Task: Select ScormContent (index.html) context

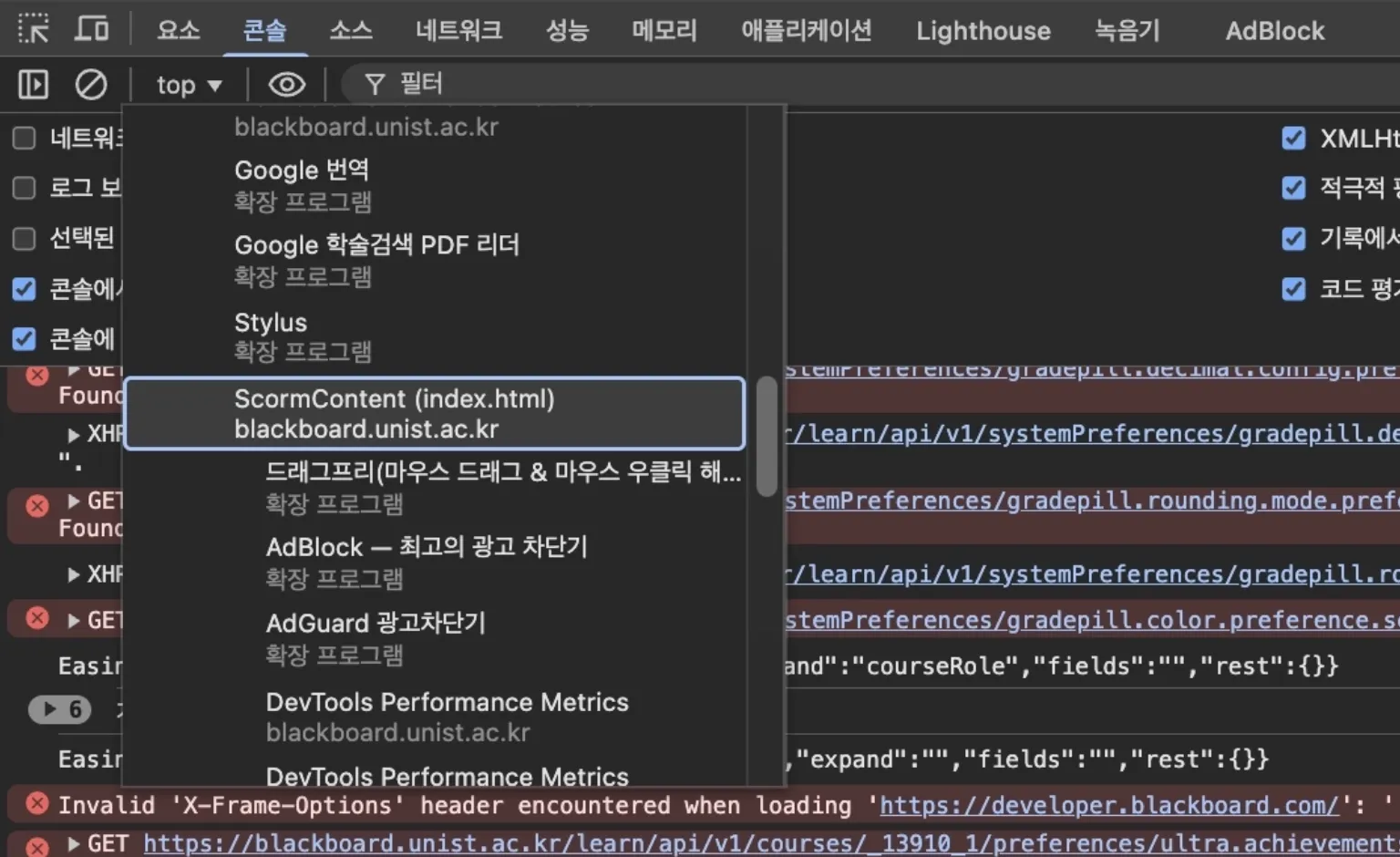Action: tap(434, 414)
